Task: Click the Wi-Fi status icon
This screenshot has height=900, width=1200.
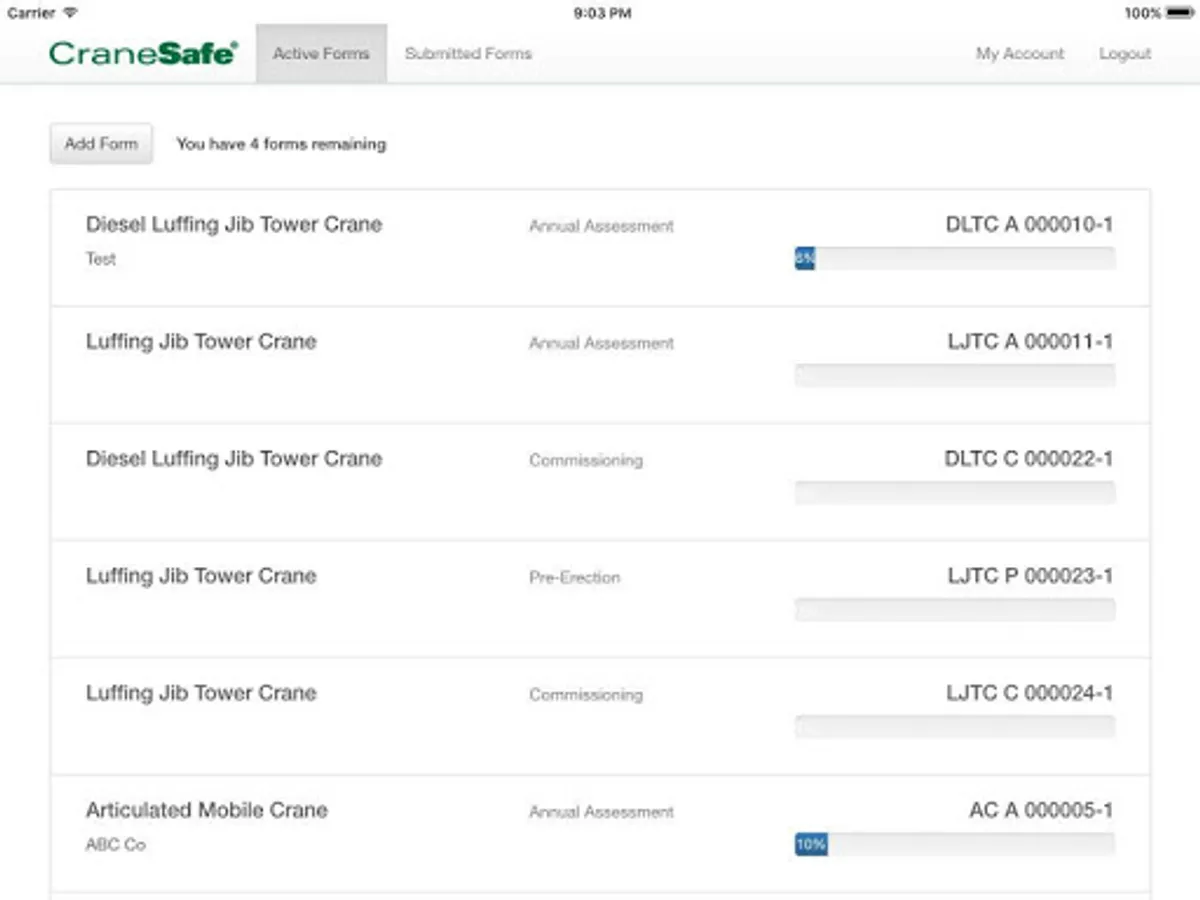Action: [x=70, y=13]
